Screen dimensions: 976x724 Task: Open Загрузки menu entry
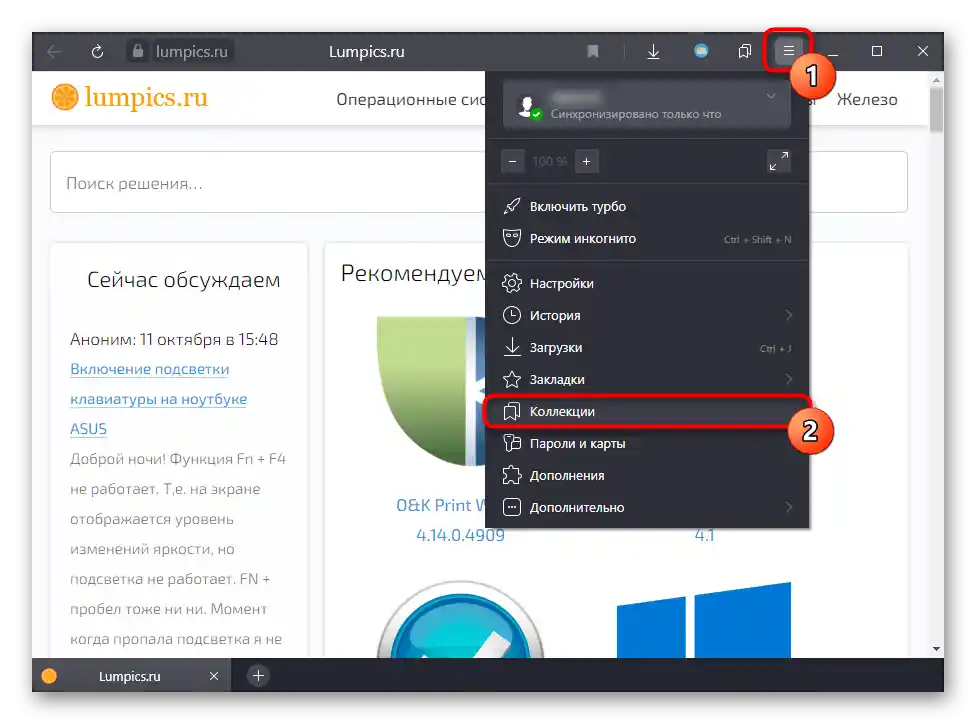(x=647, y=347)
